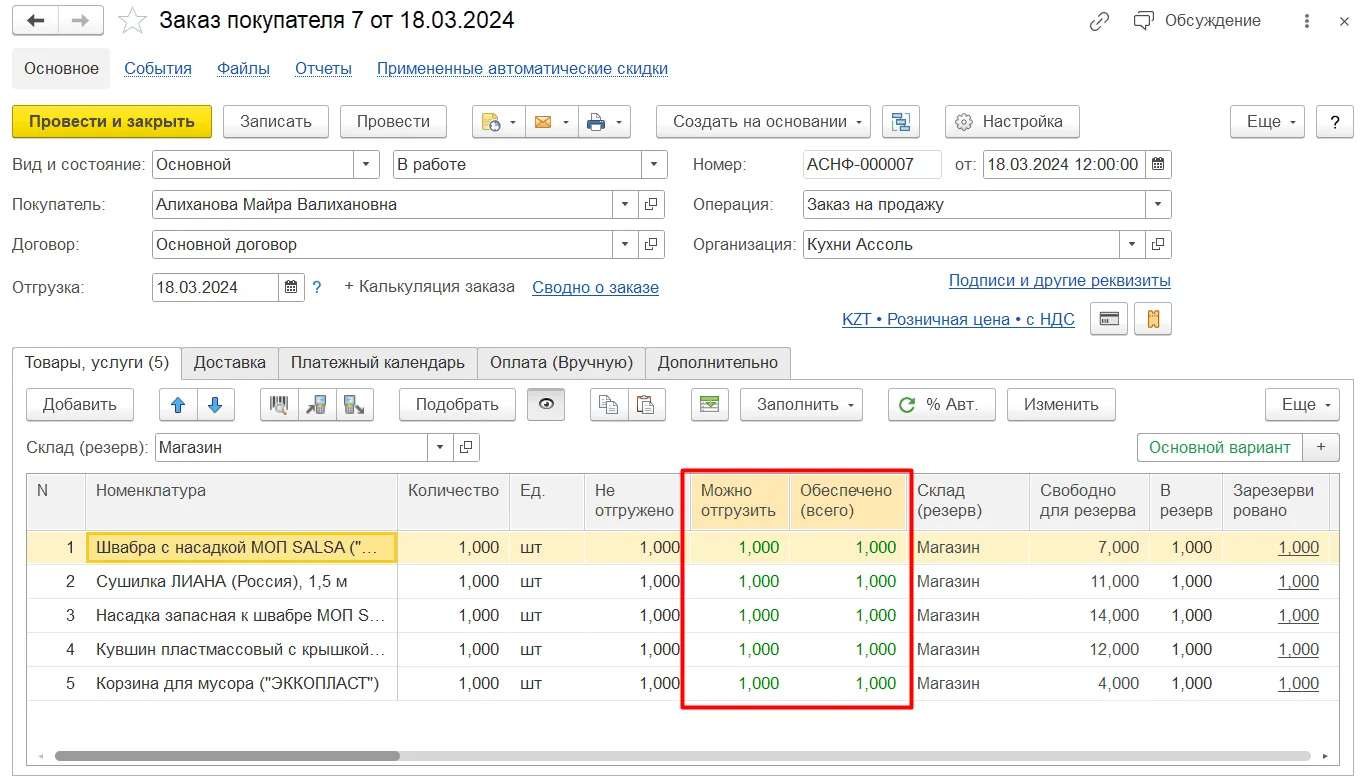1360x783 pixels.
Task: Open barcode search in goods toolbar
Action: click(279, 405)
